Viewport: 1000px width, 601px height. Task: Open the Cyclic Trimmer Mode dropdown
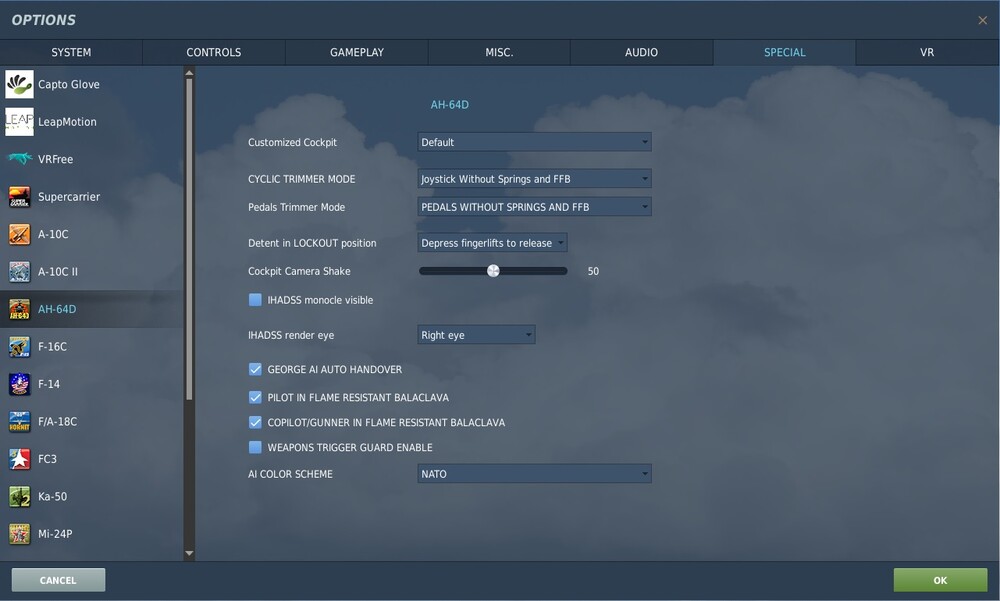pos(534,179)
